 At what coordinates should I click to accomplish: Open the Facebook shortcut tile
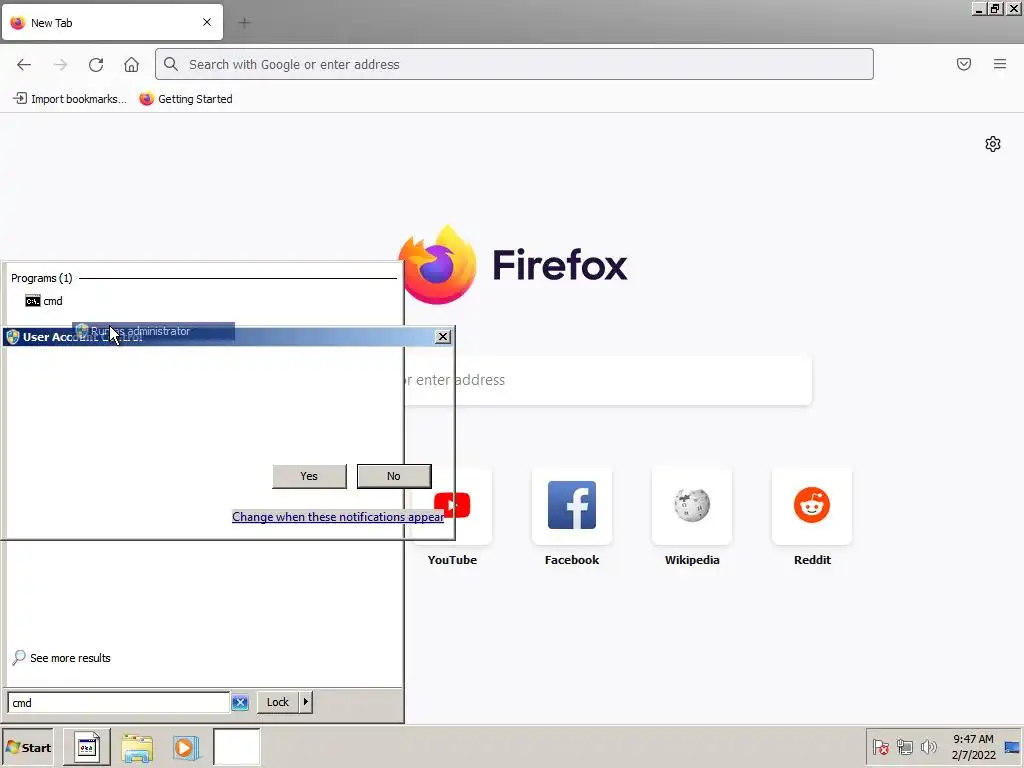(x=572, y=516)
